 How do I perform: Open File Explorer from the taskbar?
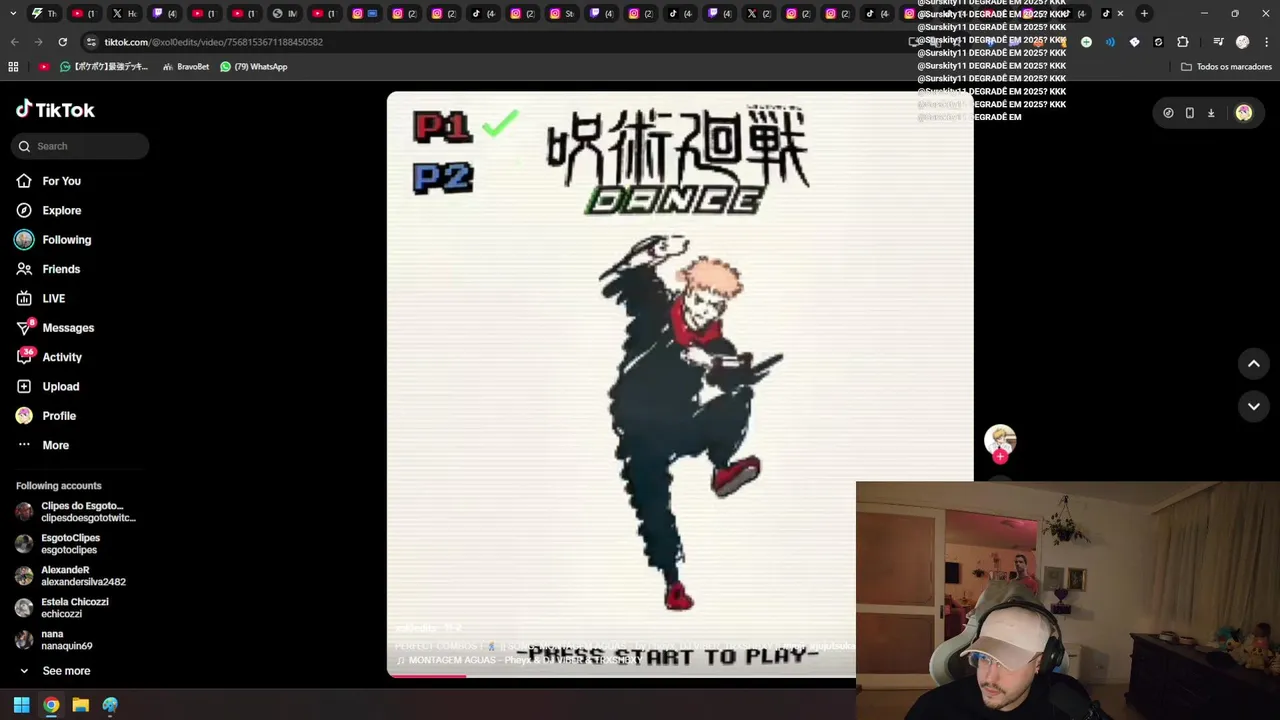(x=81, y=705)
